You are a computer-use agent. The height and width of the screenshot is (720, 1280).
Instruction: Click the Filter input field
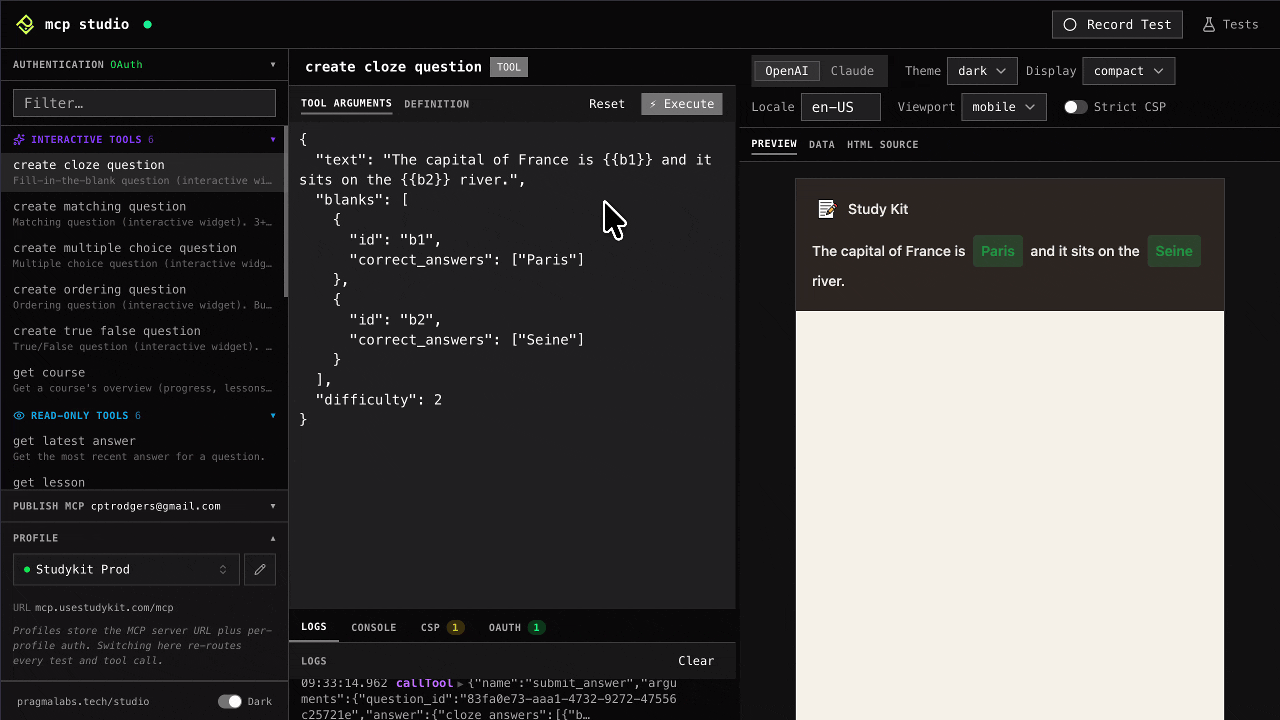pyautogui.click(x=144, y=103)
